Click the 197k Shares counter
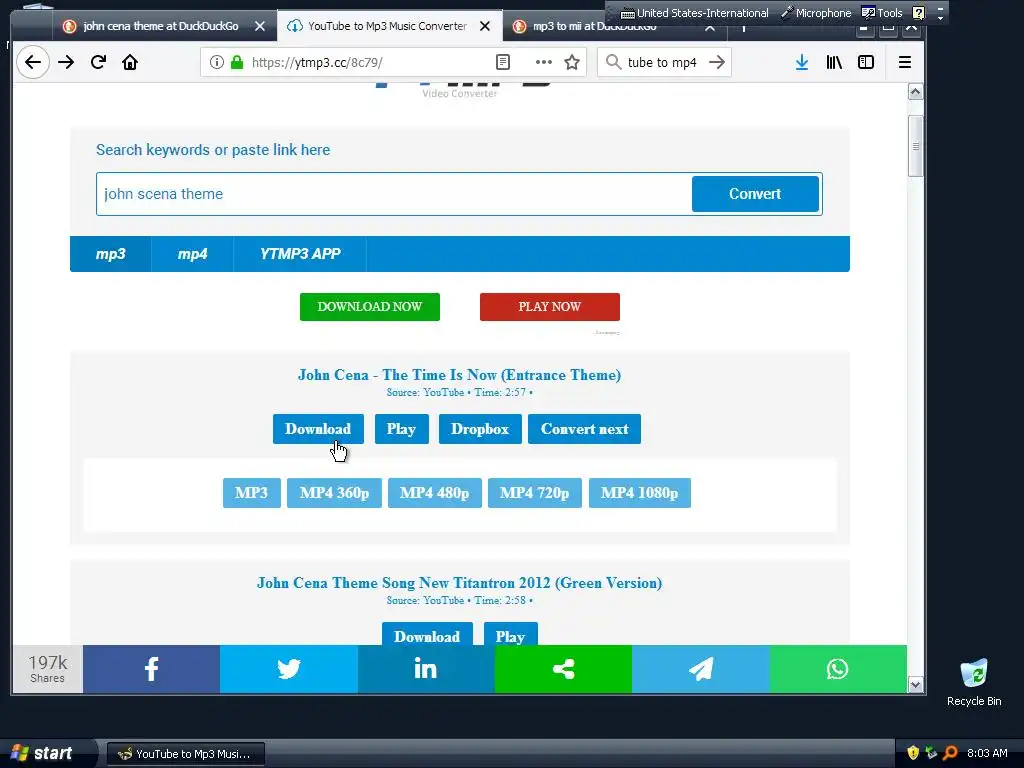Image resolution: width=1024 pixels, height=768 pixels. 48,669
